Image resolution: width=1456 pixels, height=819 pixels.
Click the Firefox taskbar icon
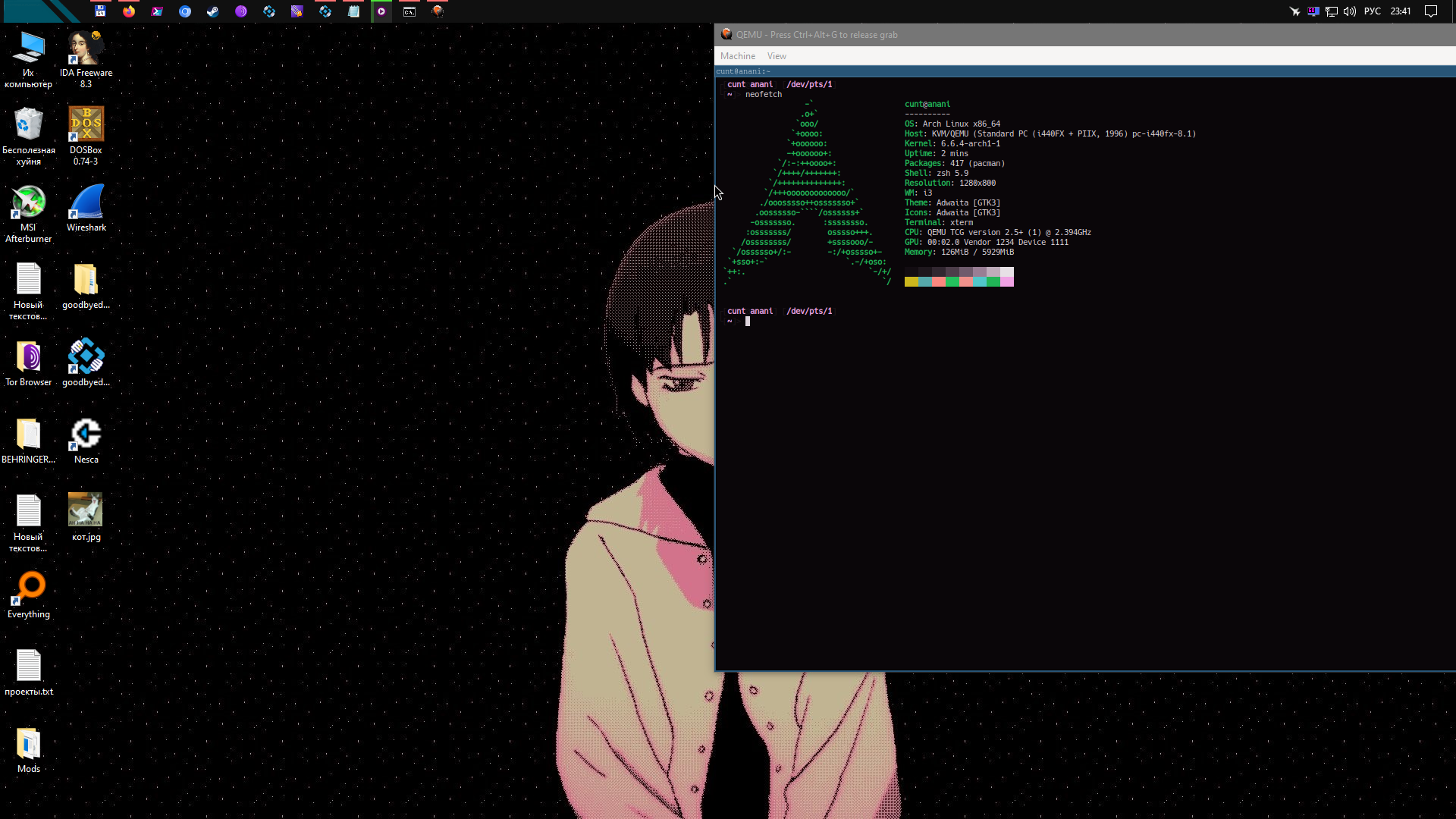point(129,11)
